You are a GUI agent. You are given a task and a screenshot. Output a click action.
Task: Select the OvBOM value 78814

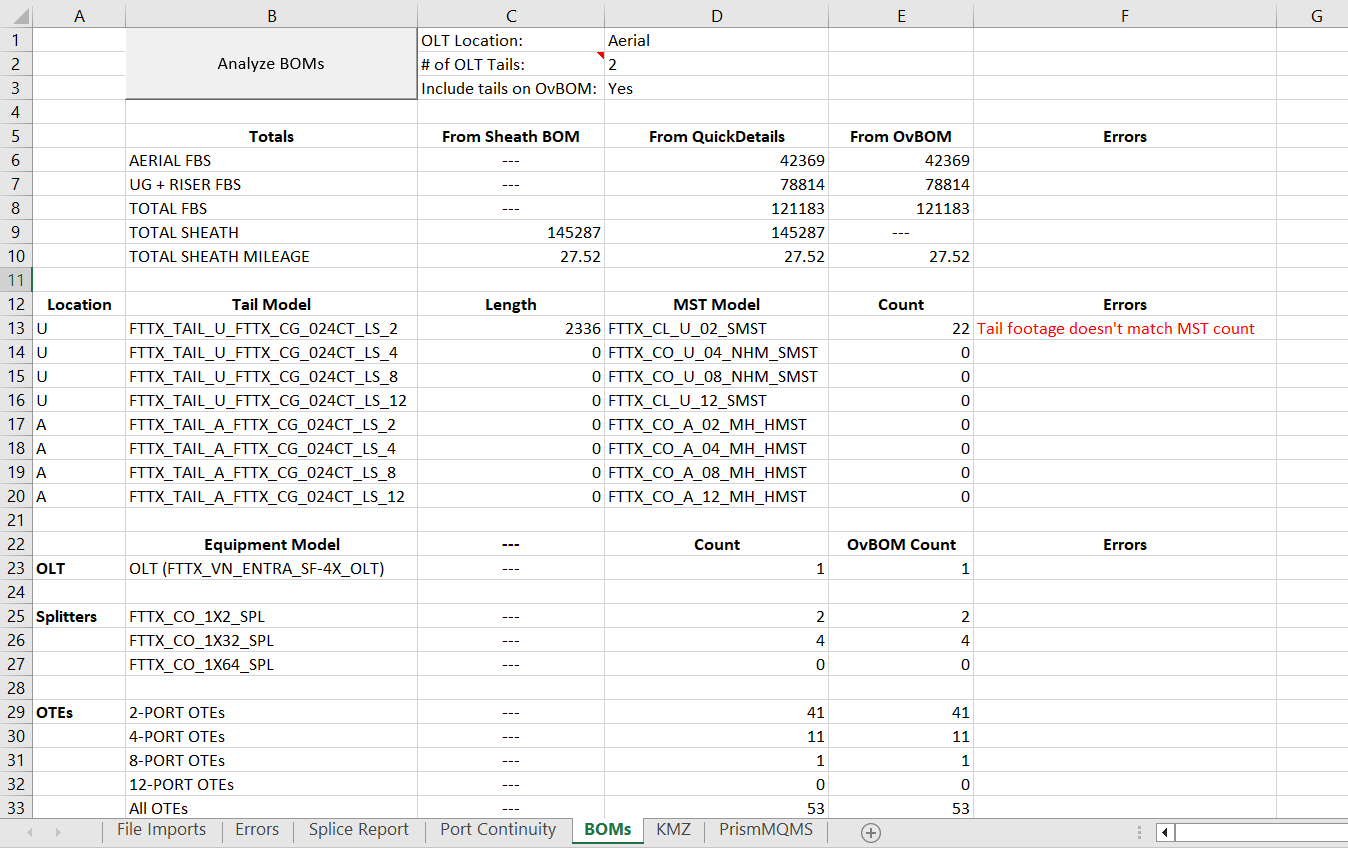tap(901, 185)
